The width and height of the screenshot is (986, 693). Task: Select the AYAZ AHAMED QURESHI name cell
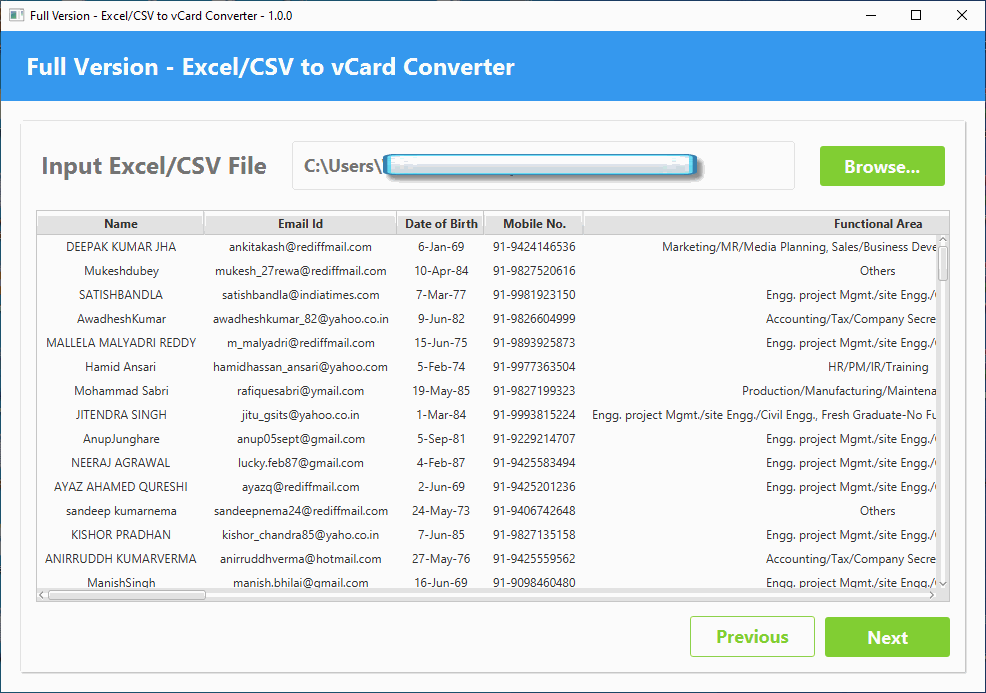tap(121, 487)
